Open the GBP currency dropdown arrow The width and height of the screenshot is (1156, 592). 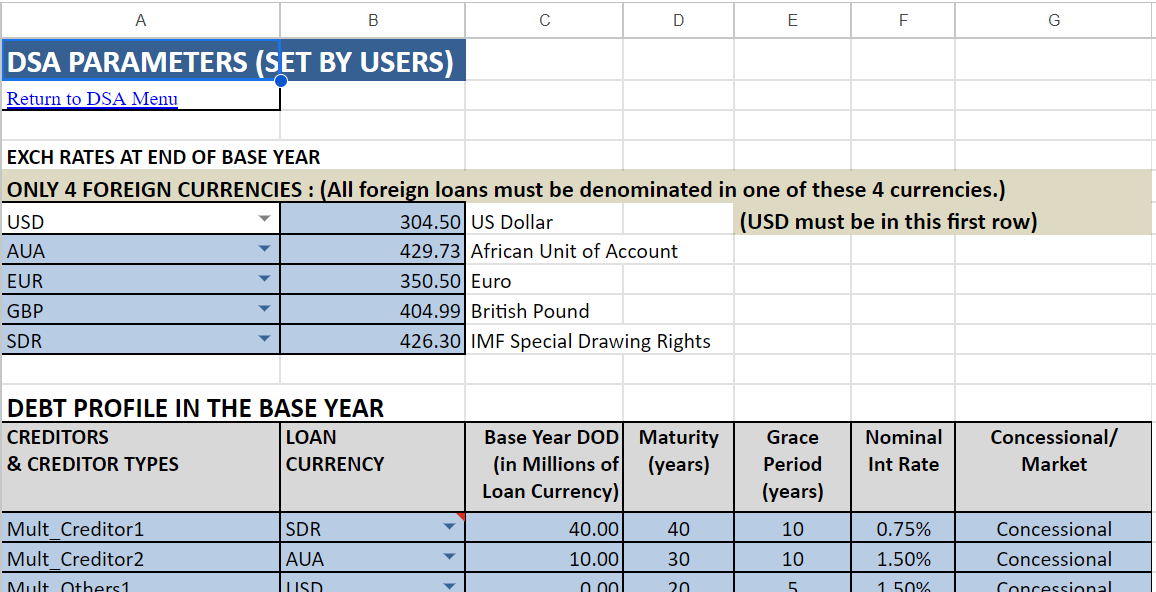pyautogui.click(x=265, y=309)
